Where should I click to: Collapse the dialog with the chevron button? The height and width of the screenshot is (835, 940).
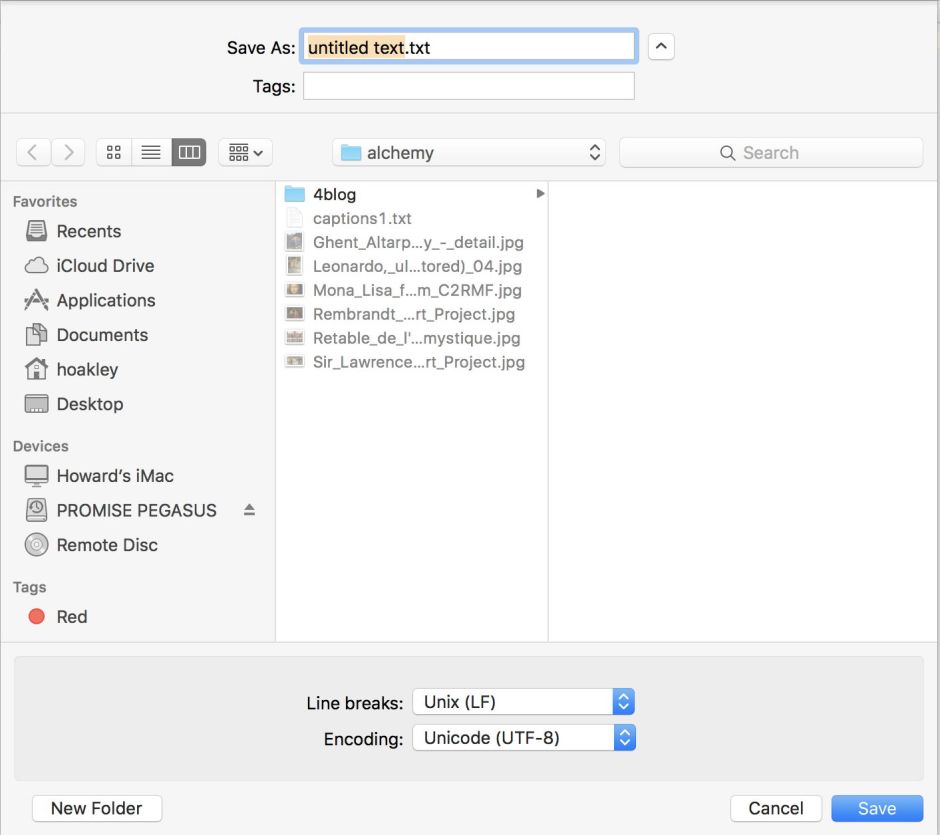661,47
